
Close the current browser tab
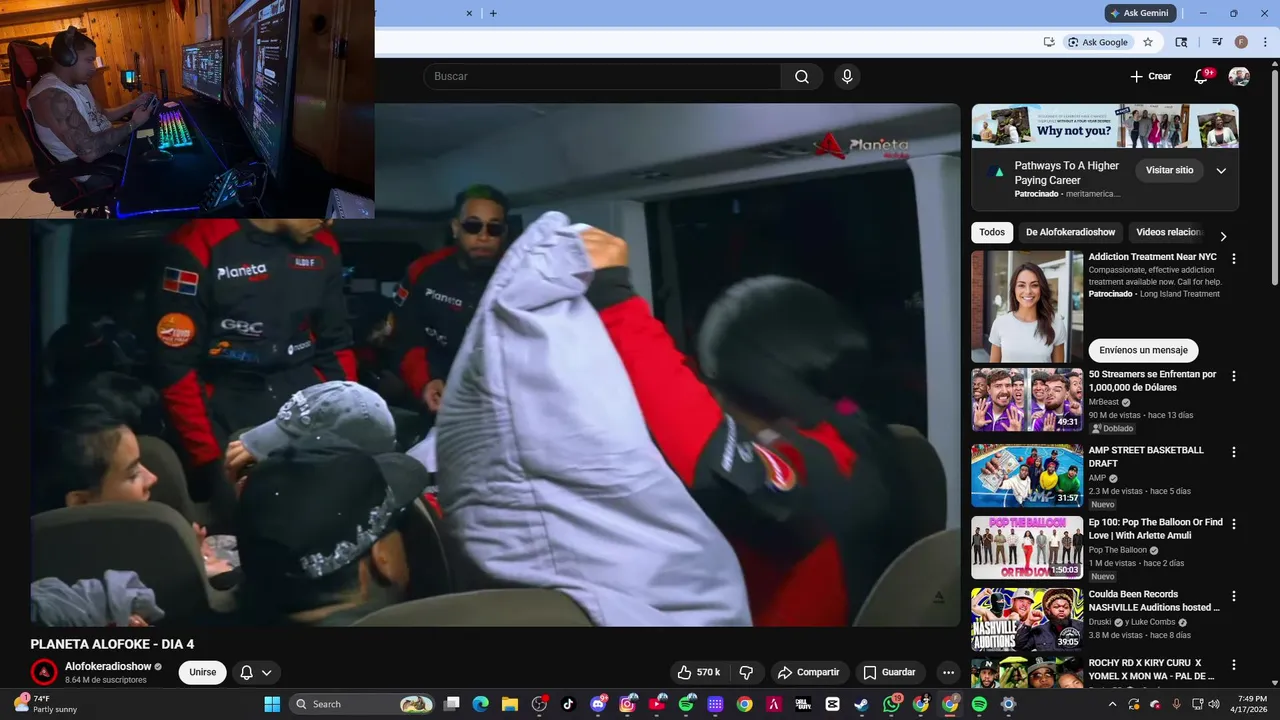pos(469,13)
